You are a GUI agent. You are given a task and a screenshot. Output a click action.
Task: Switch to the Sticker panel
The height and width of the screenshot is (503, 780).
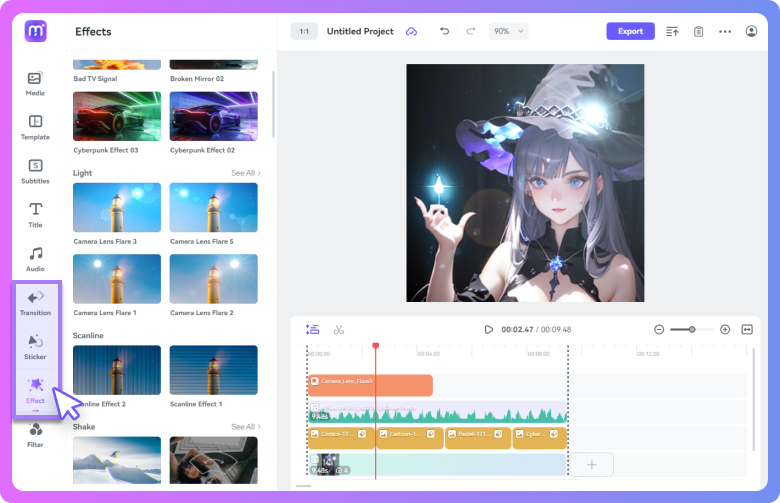click(x=35, y=346)
